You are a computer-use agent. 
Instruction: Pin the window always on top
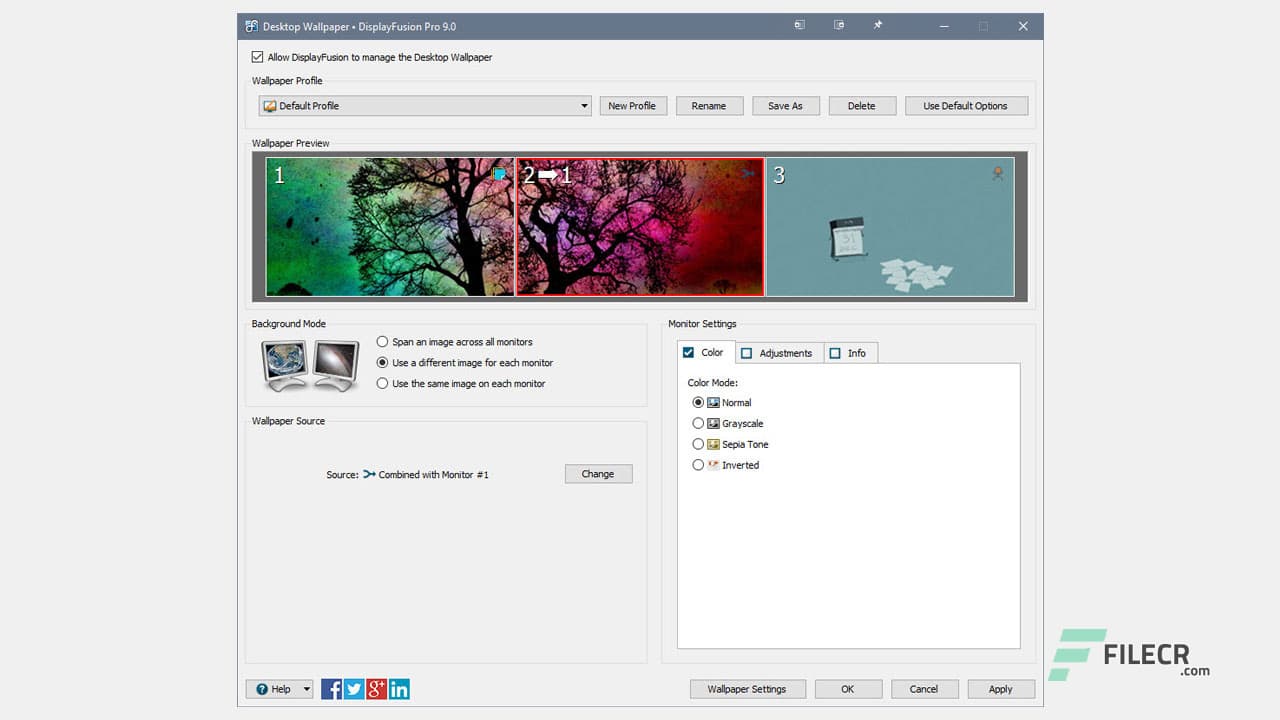[877, 24]
